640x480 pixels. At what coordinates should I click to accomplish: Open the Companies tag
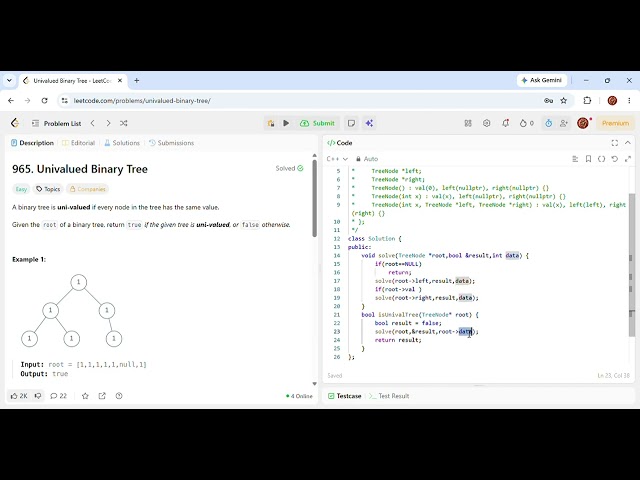click(x=88, y=189)
